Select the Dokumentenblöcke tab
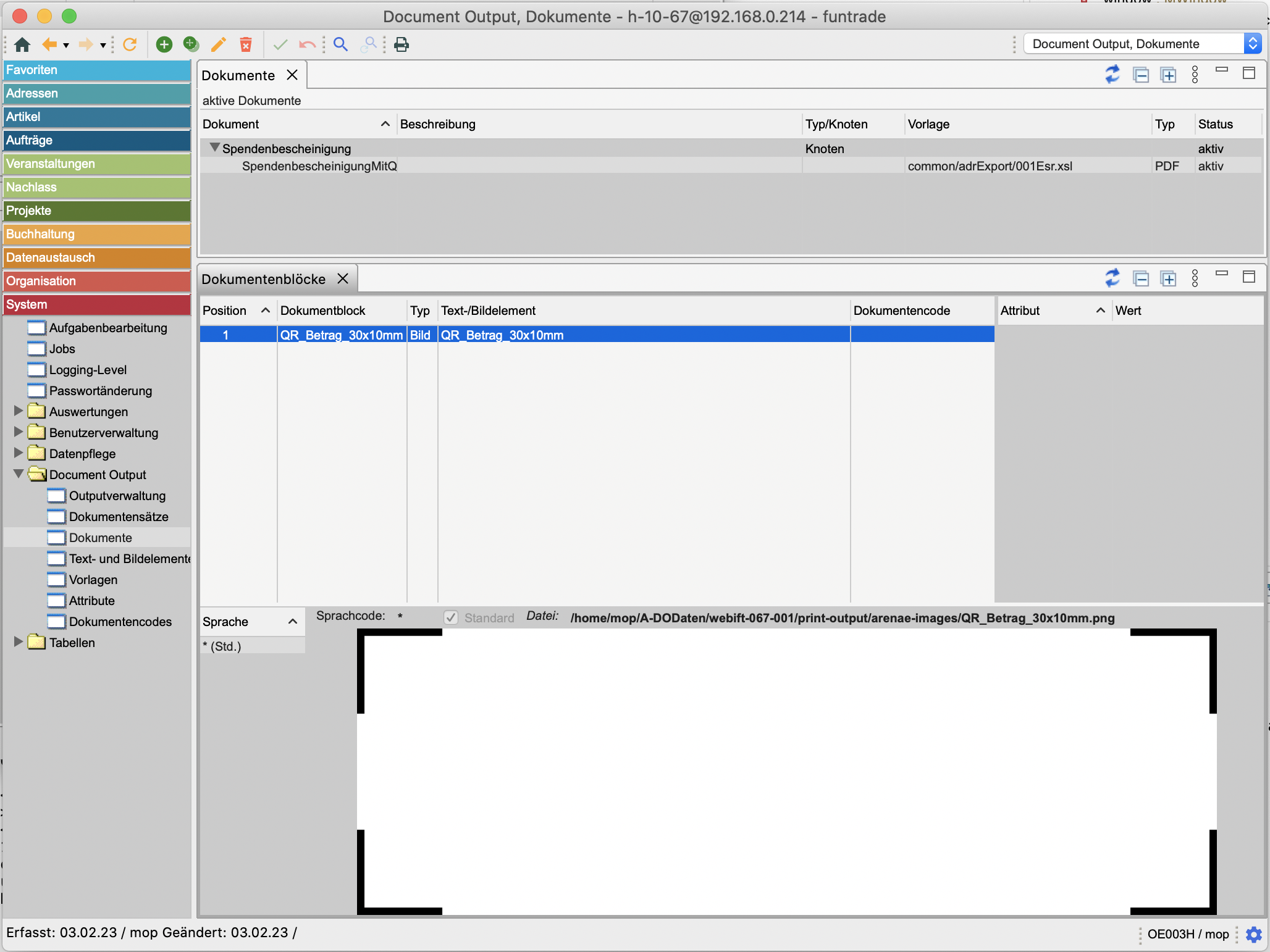This screenshot has width=1270, height=952. [264, 279]
